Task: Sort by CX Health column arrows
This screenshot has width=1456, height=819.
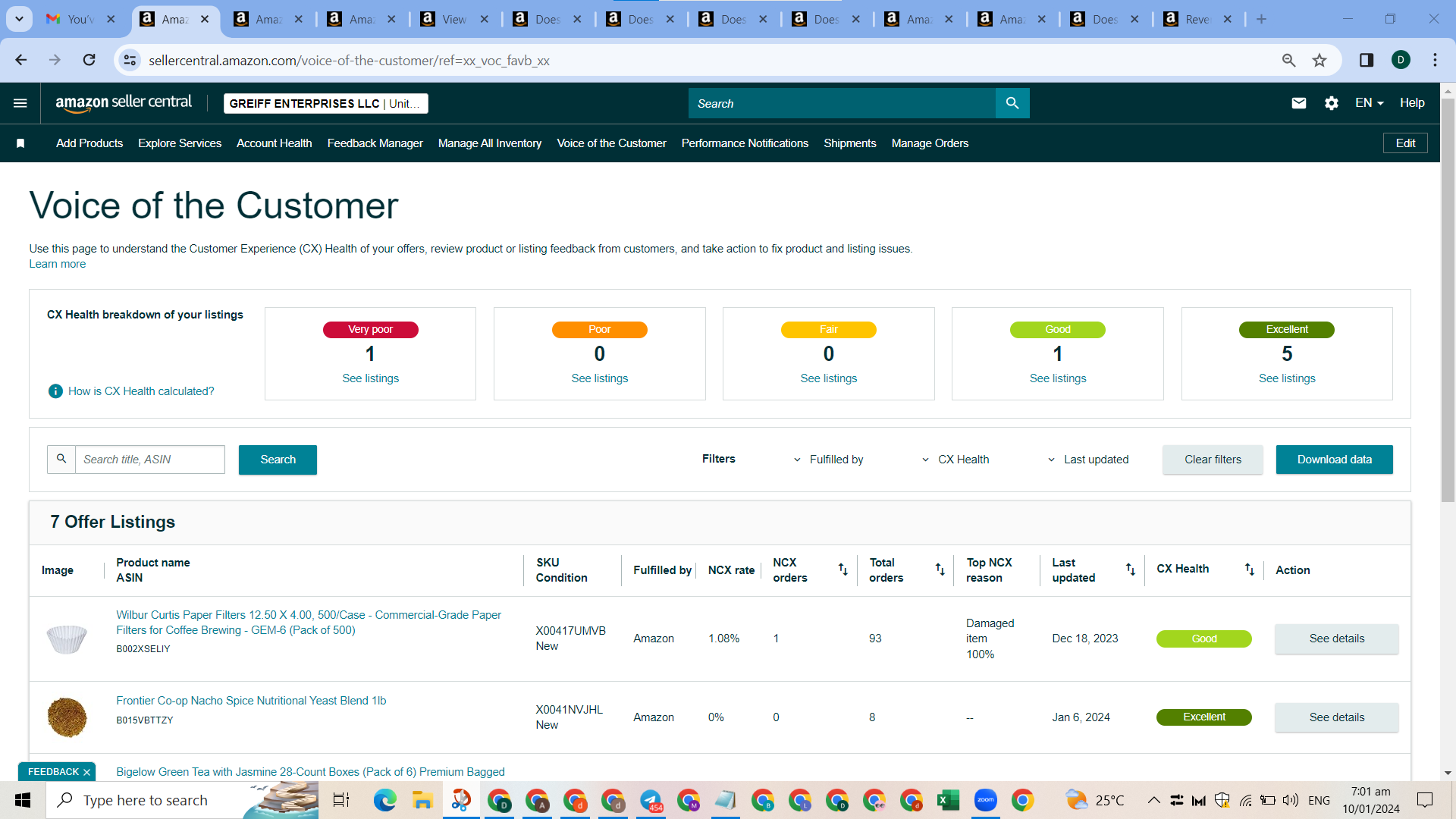Action: tap(1249, 570)
